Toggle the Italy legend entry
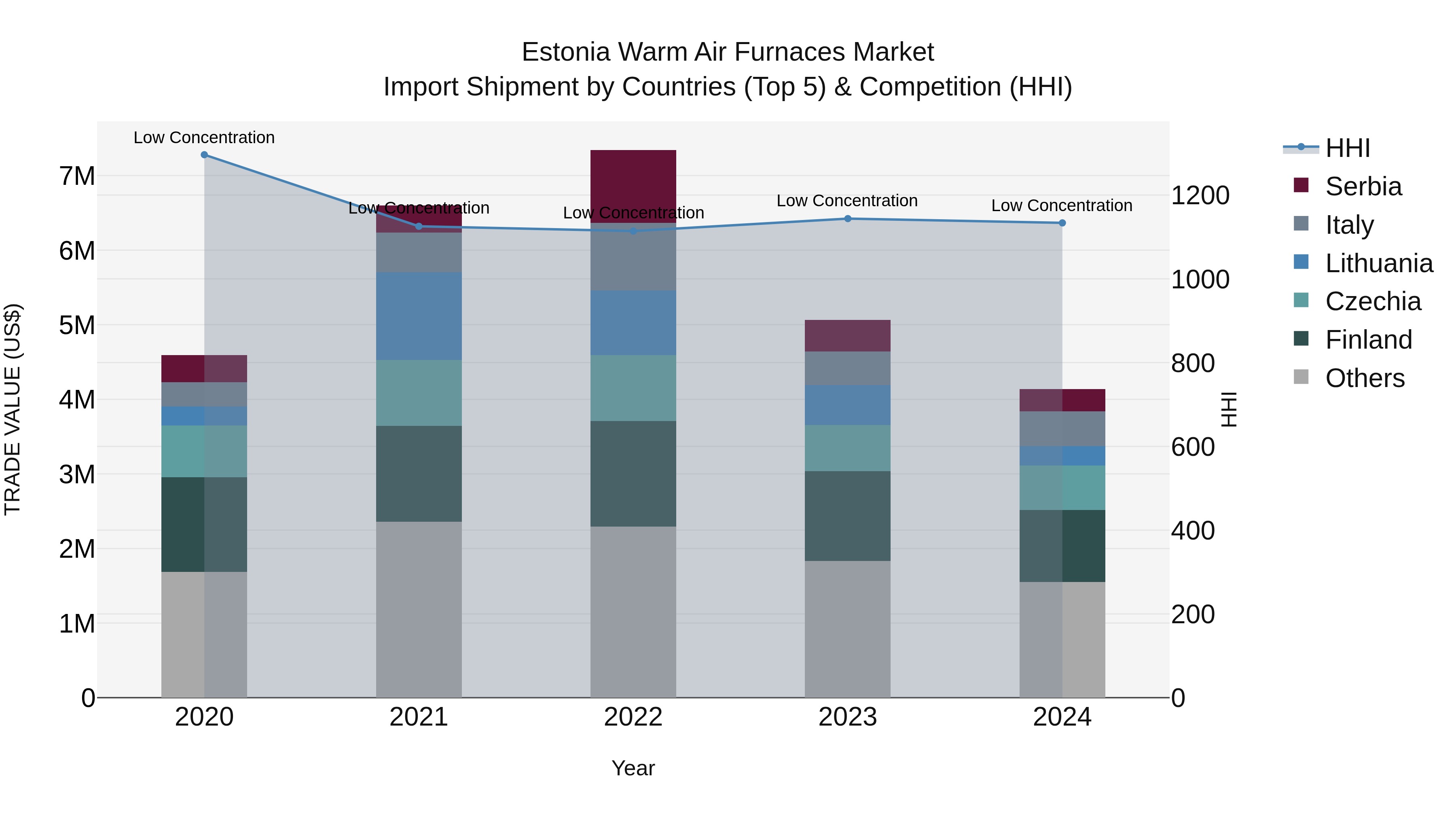 (1333, 225)
